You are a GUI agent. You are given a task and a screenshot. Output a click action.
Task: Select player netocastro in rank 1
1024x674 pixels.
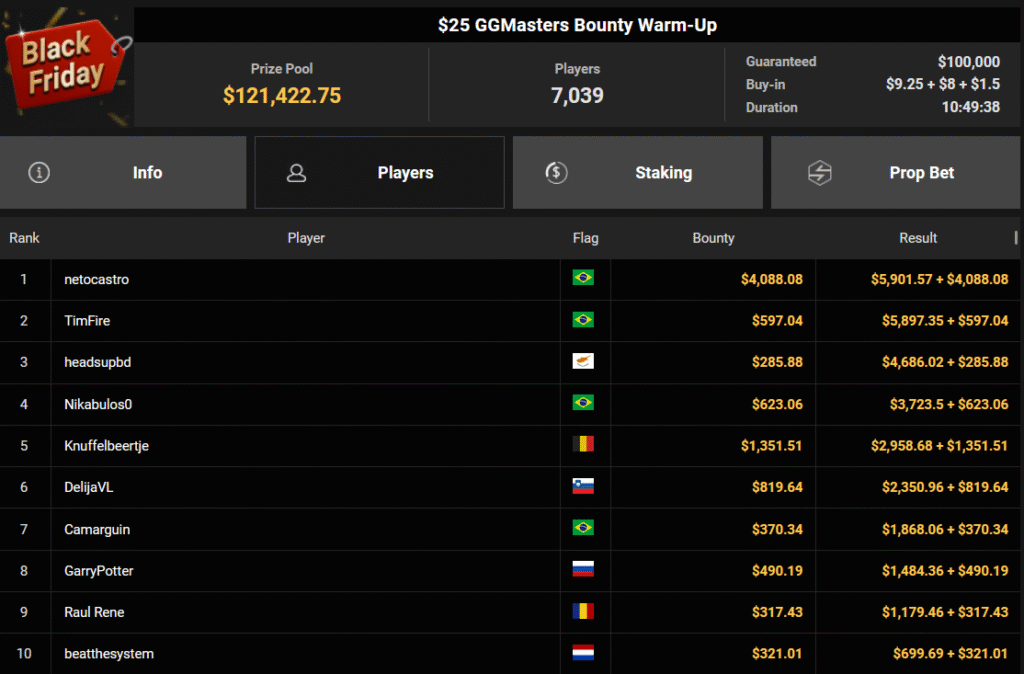[x=96, y=279]
